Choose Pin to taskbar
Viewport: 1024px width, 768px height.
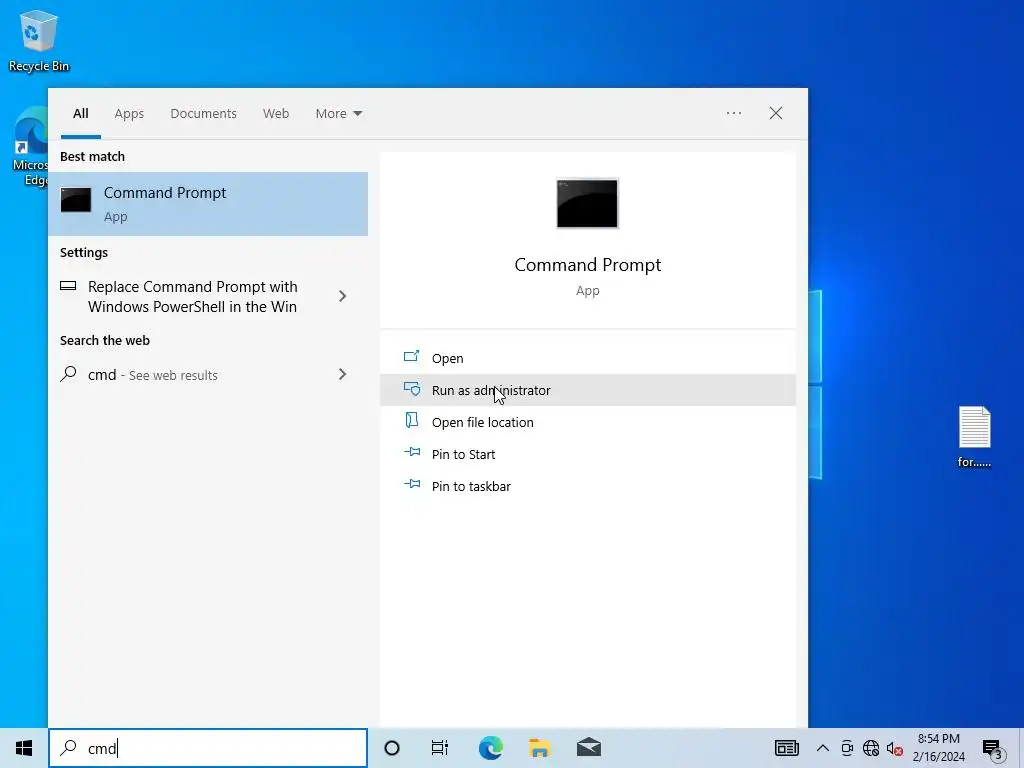(588, 486)
